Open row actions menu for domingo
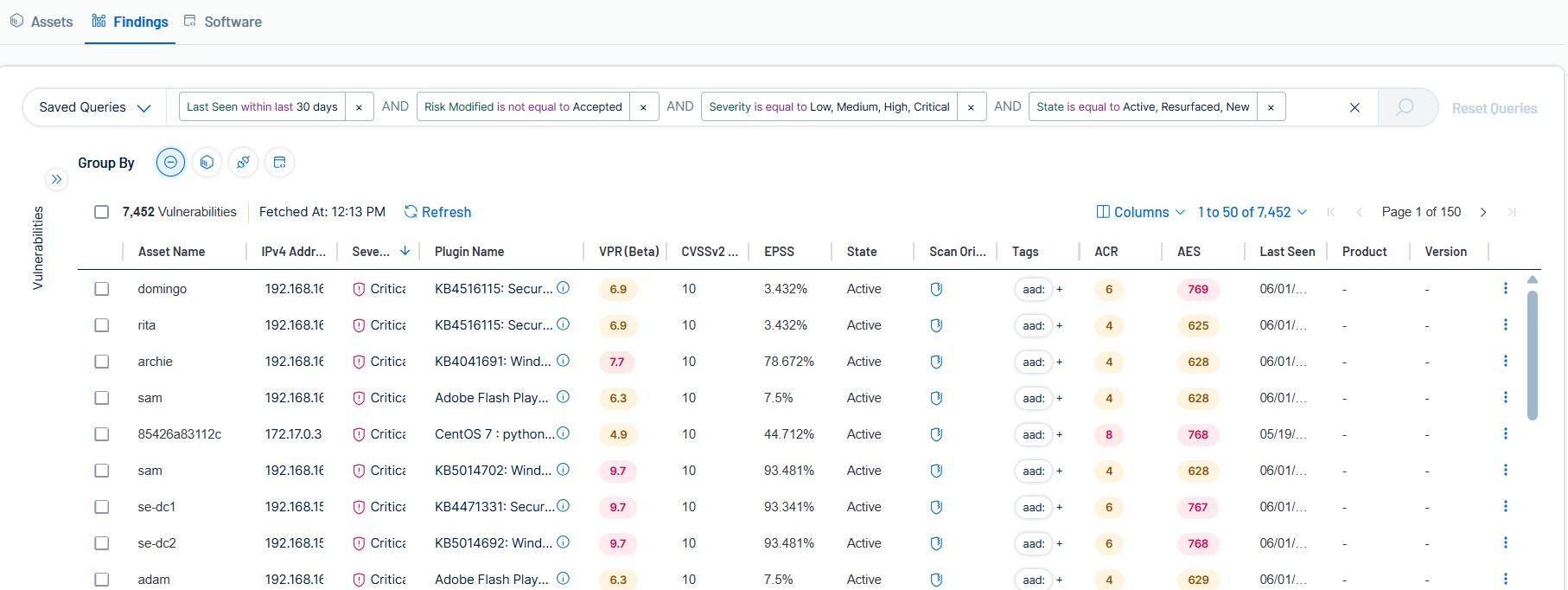Viewport: 1568px width, 590px height. (1506, 288)
